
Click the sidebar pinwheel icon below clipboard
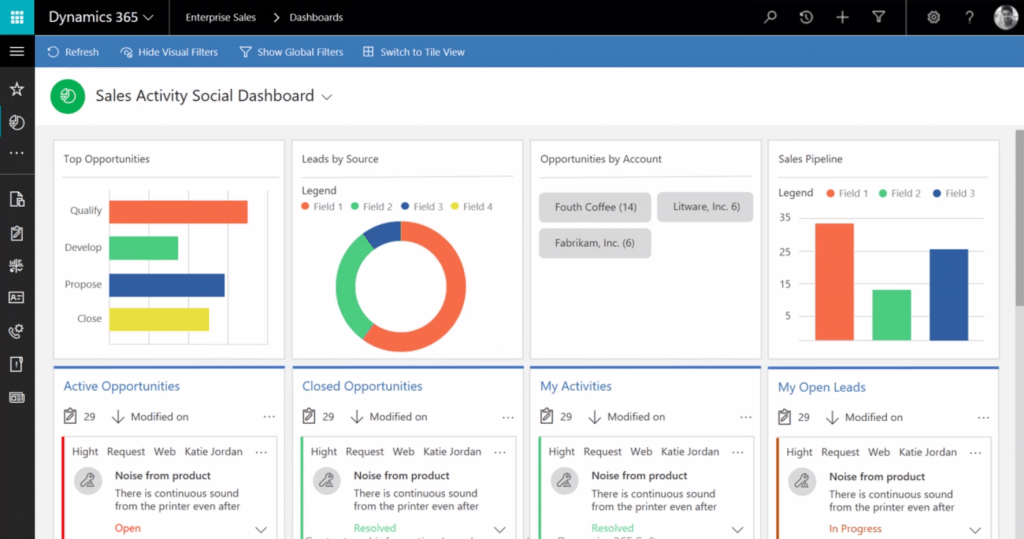coord(17,265)
